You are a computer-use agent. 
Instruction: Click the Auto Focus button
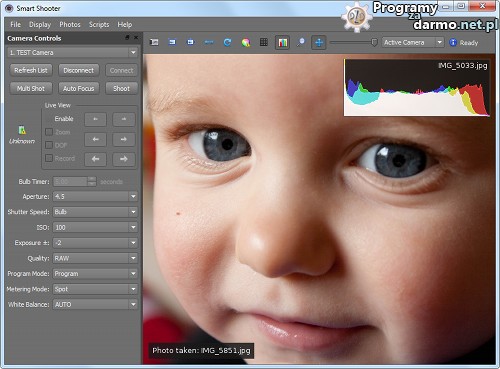79,88
